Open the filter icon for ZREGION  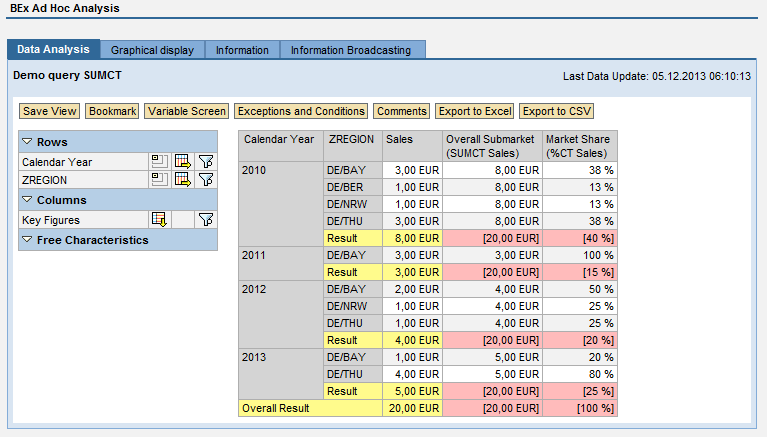pos(206,180)
